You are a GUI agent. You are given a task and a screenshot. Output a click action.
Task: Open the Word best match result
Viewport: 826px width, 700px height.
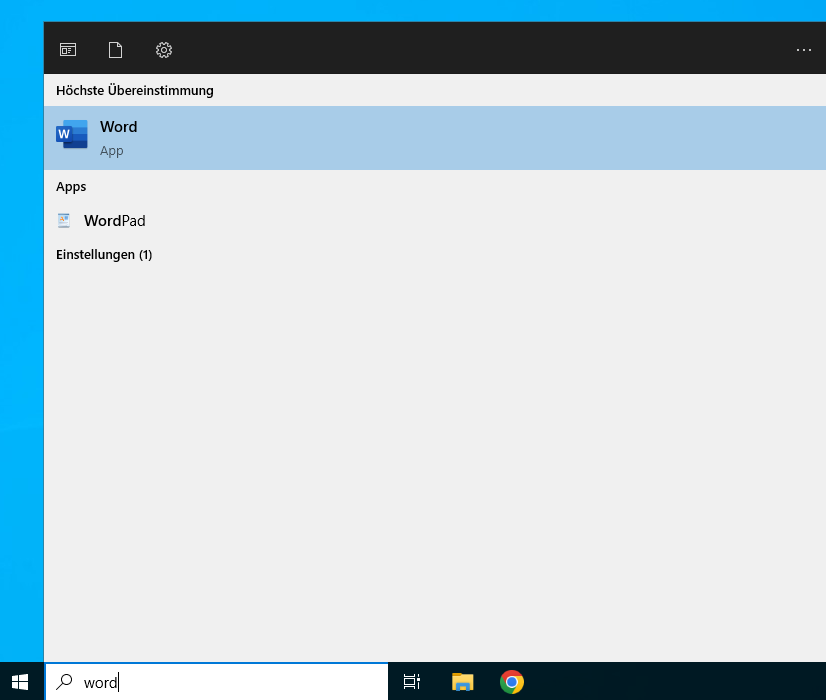300,138
